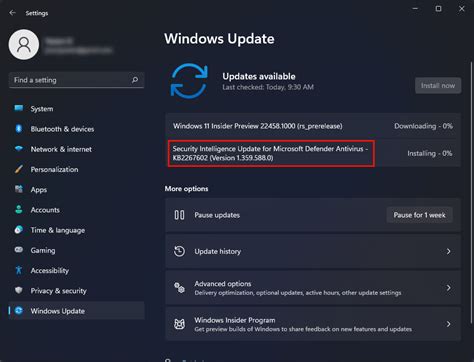Click the back arrow in Settings
Image resolution: width=474 pixels, height=362 pixels.
pos(12,13)
